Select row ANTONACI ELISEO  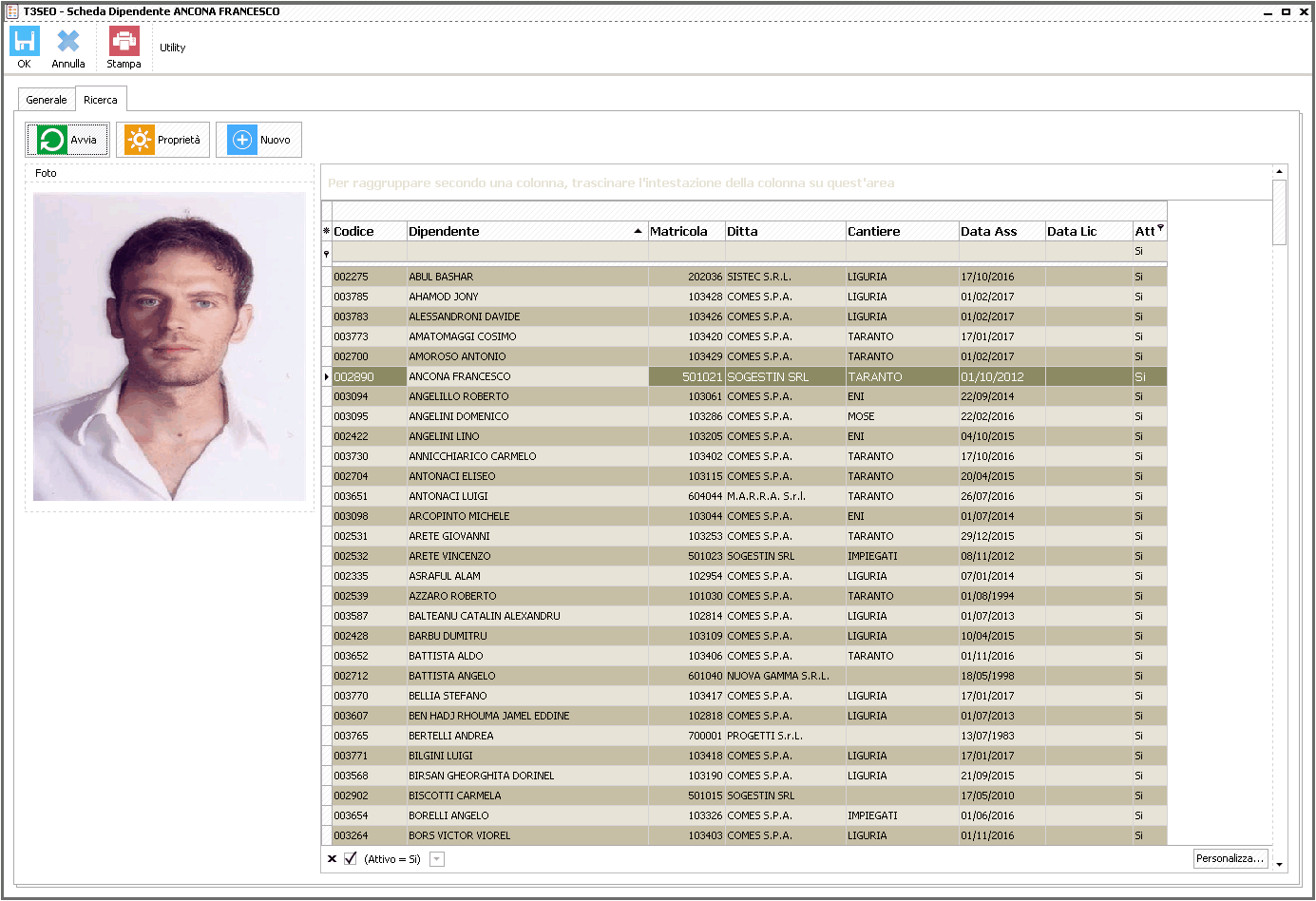pyautogui.click(x=749, y=476)
